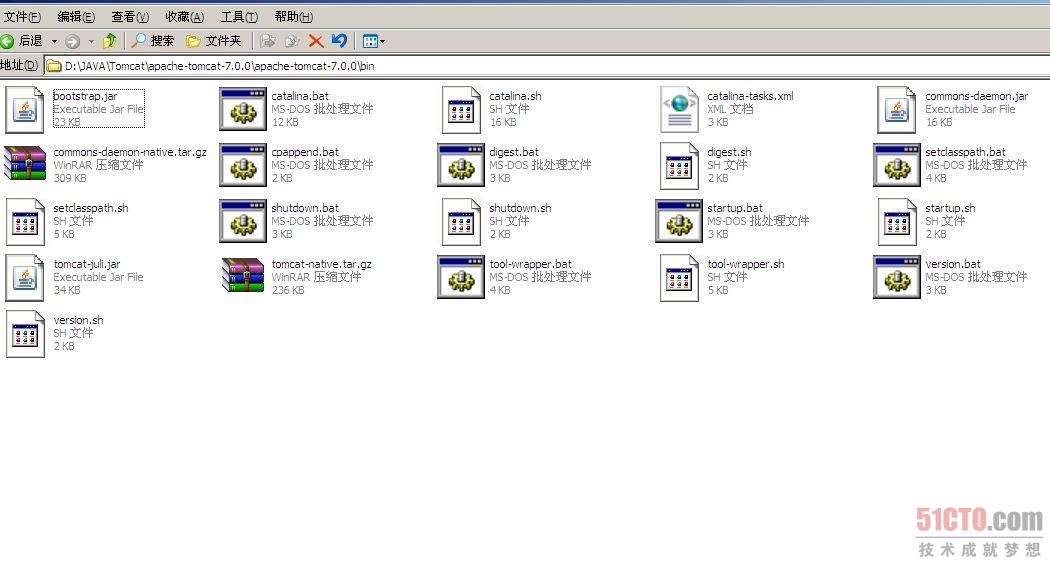Open the 工具(T) menu
The width and height of the screenshot is (1050, 566).
coord(238,17)
